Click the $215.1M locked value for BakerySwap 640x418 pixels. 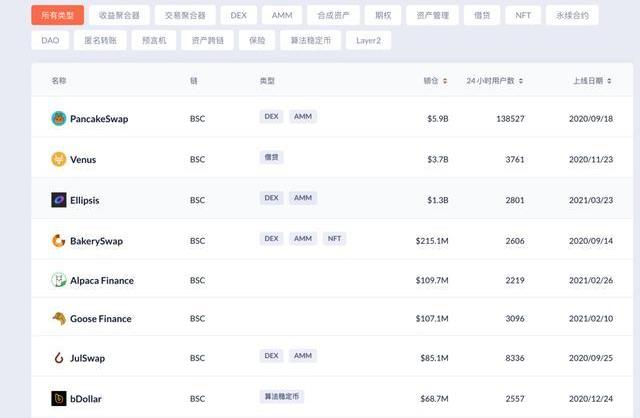point(432,241)
